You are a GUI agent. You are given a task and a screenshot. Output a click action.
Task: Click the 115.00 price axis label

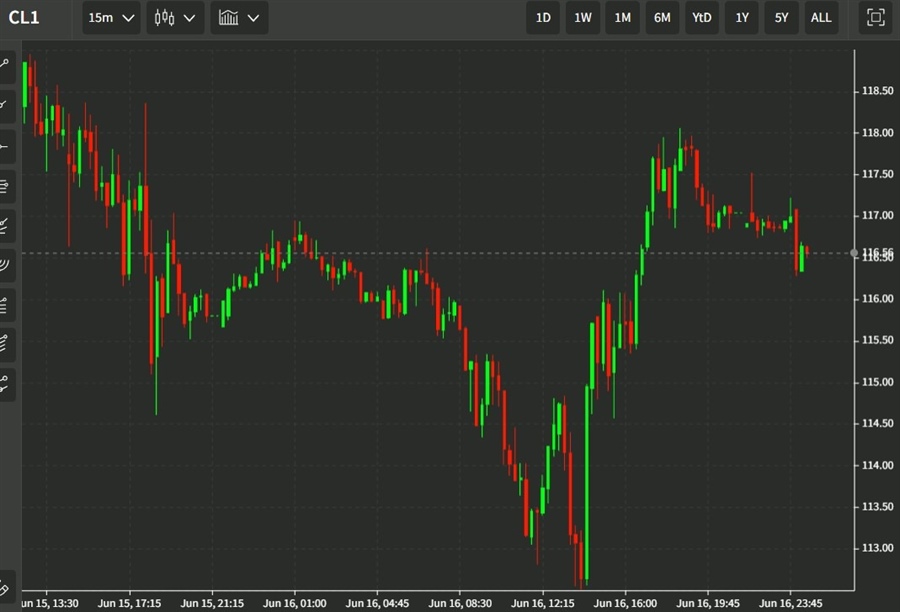pos(878,382)
